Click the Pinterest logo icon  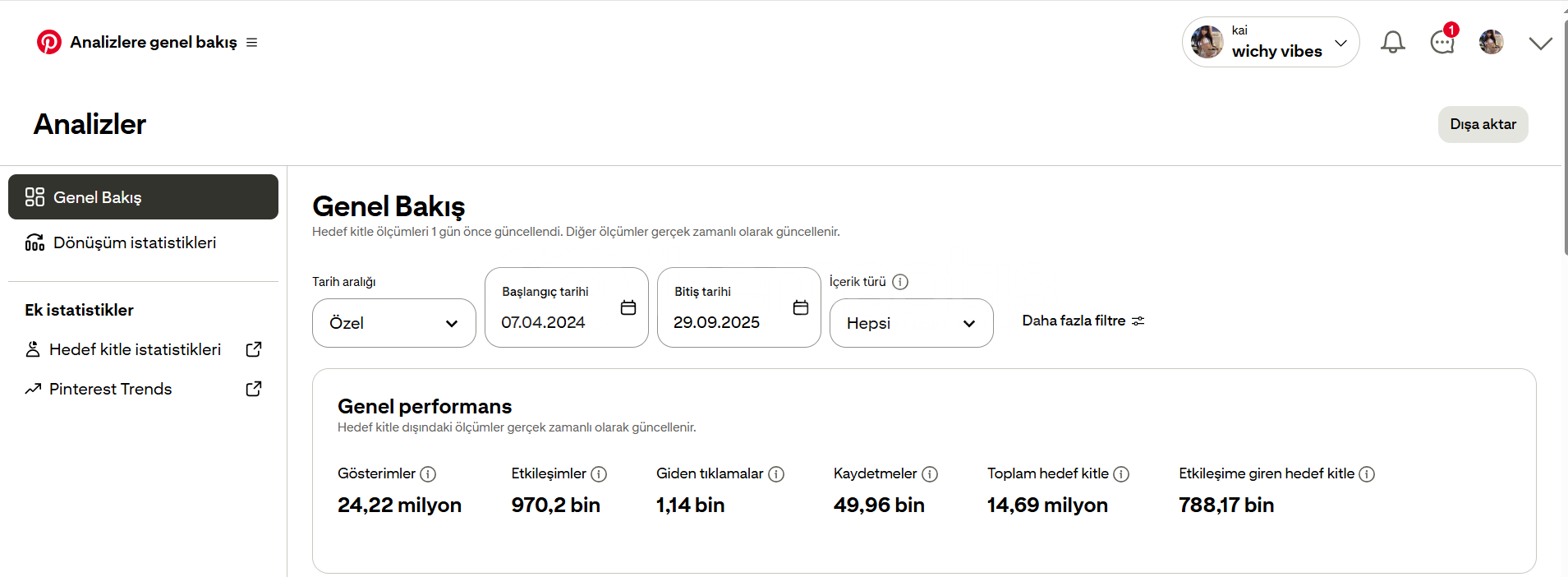[x=49, y=42]
